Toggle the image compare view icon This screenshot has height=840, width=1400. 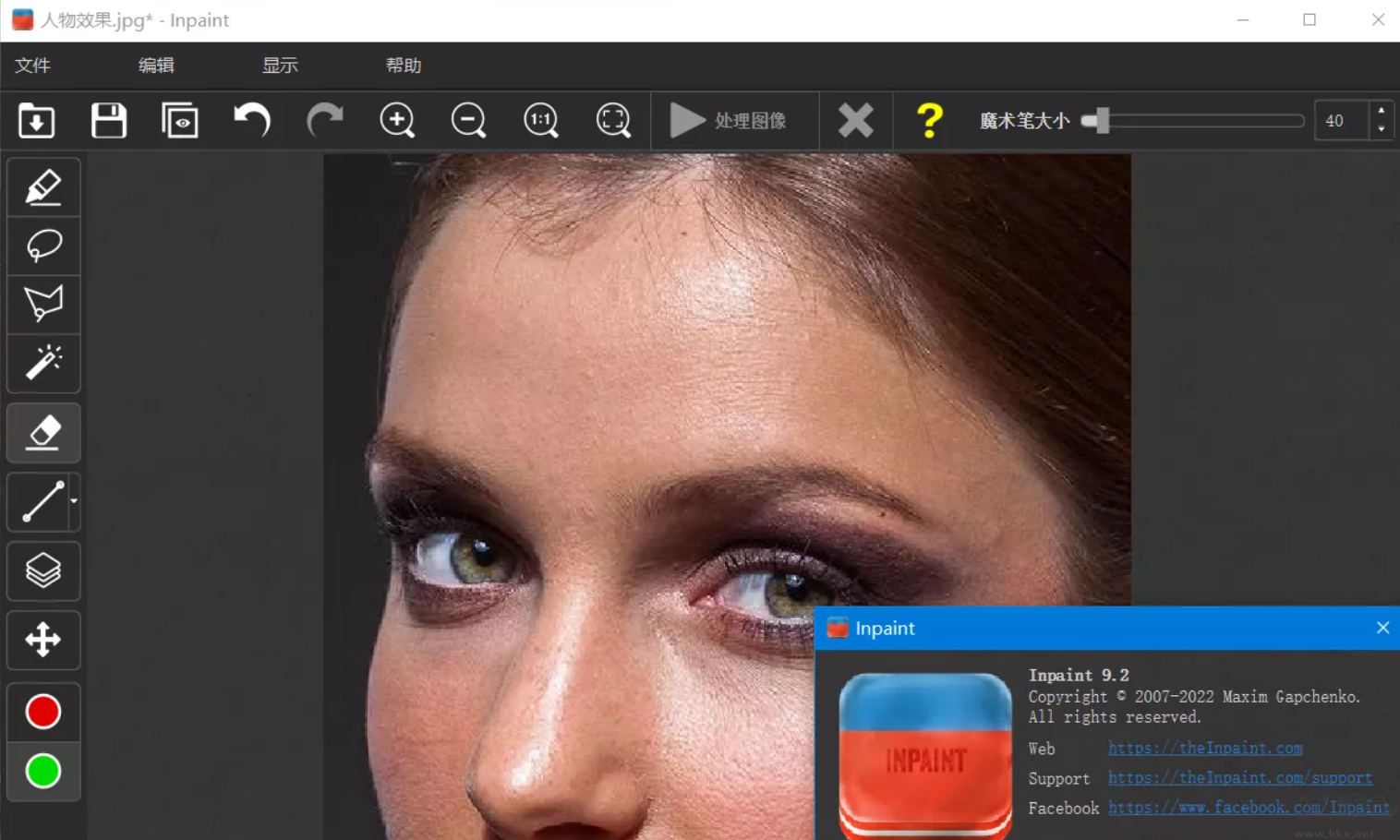tap(180, 120)
